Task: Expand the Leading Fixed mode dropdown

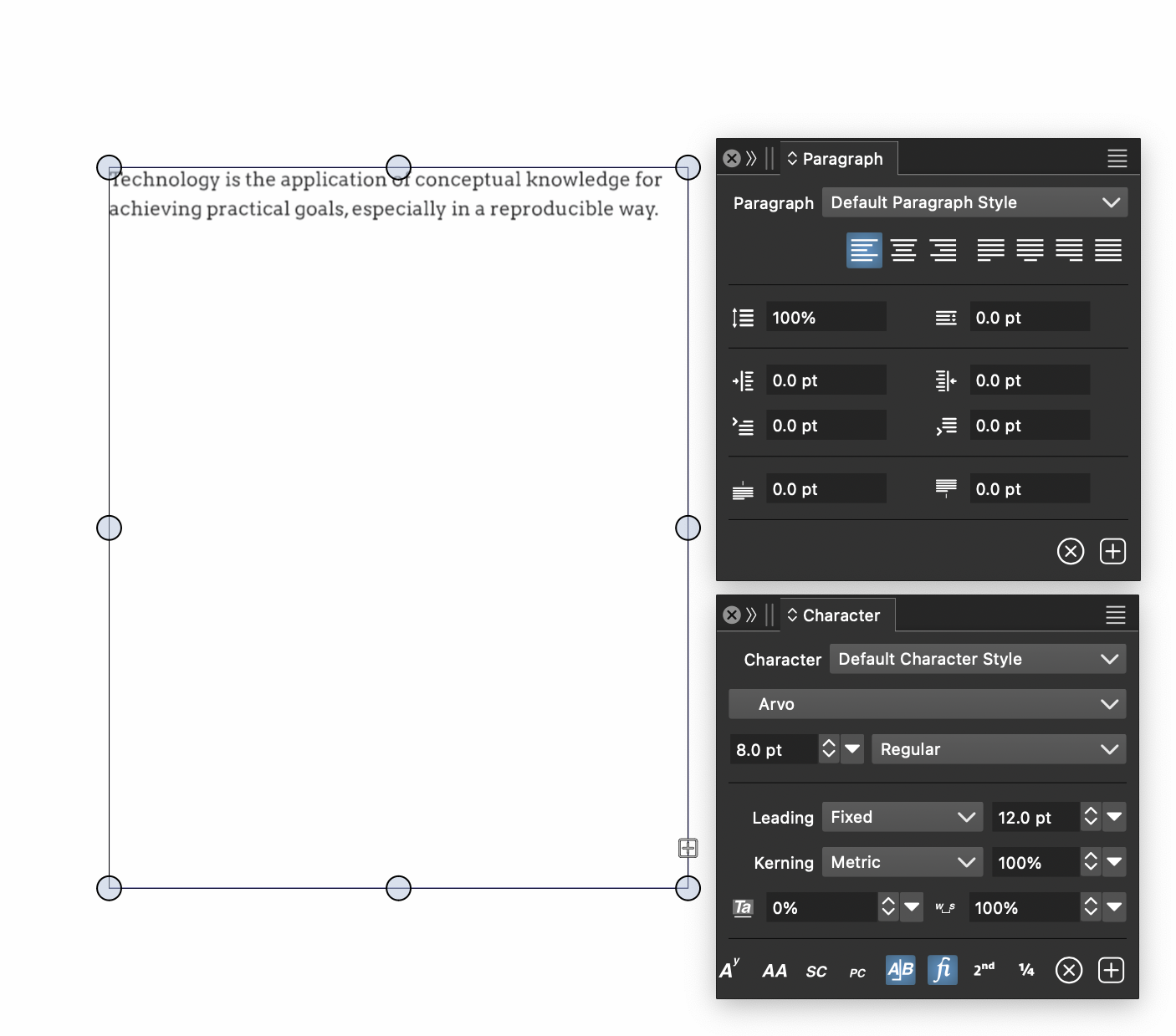Action: [x=902, y=817]
